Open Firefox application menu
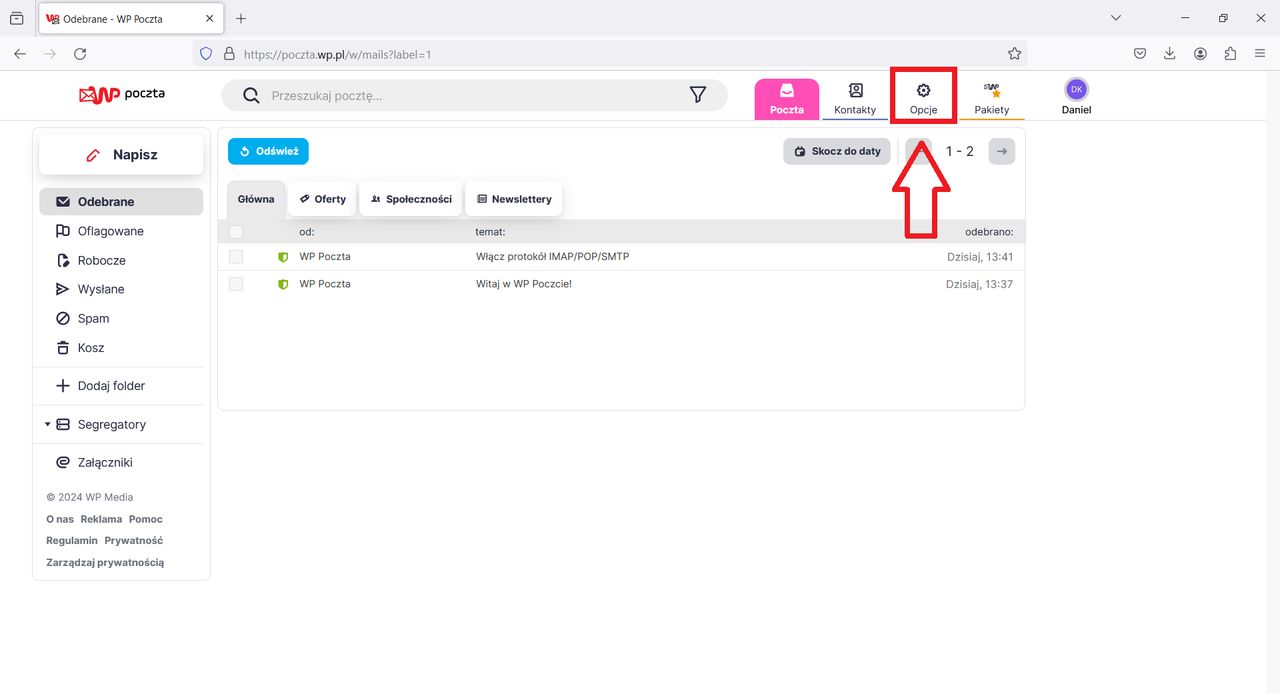 1261,54
